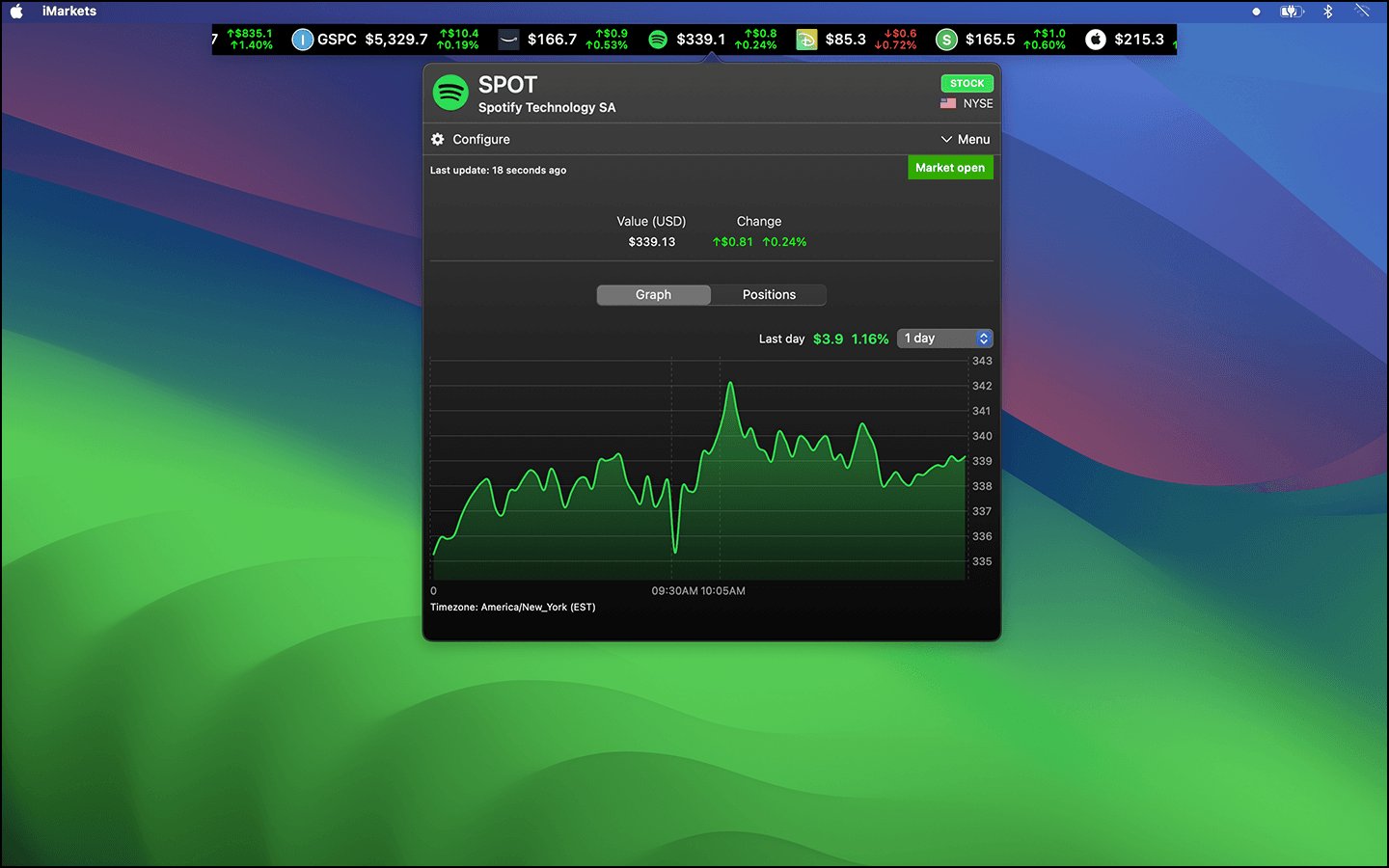
Task: Switch to the Positions tab
Action: click(769, 295)
